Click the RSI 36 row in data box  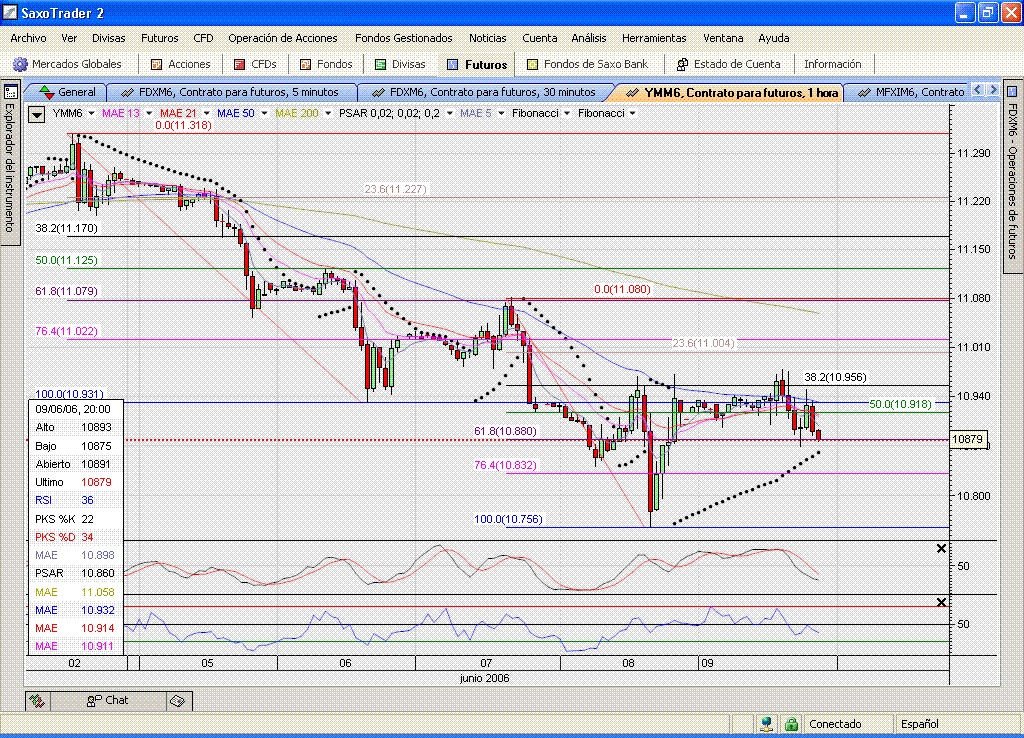75,500
